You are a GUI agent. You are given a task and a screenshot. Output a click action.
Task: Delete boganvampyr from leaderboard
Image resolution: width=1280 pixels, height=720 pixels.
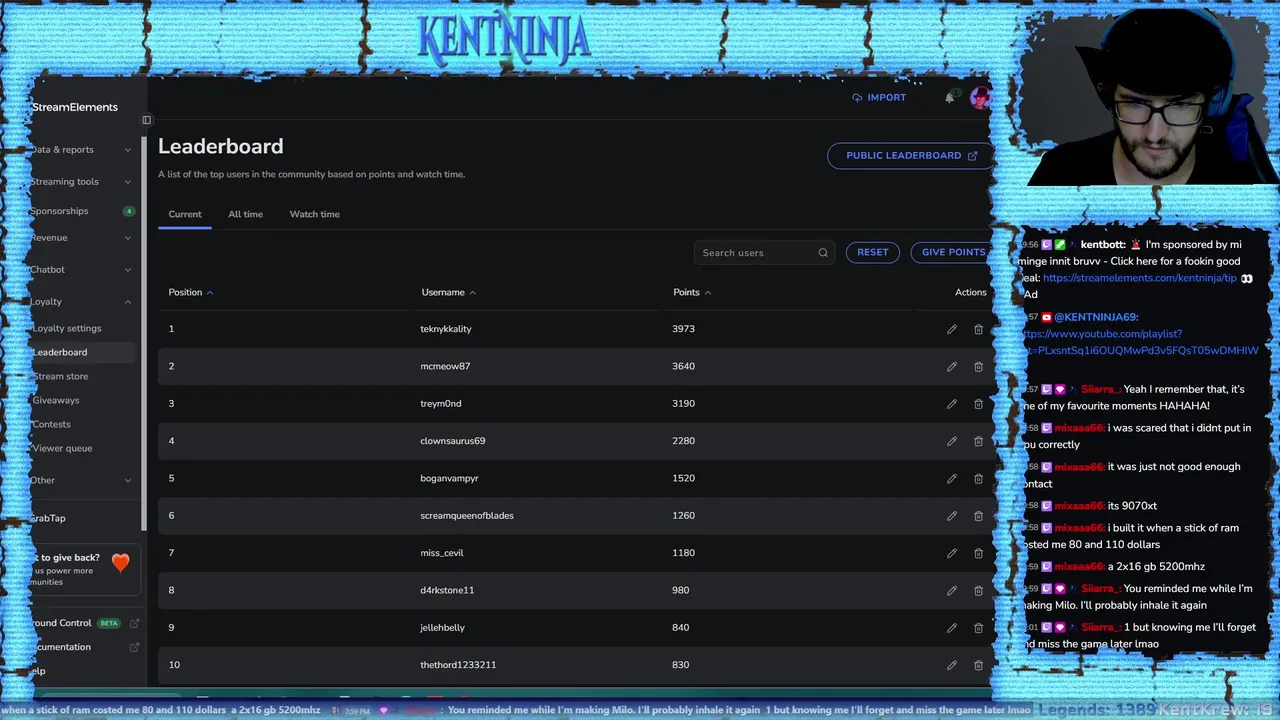(978, 478)
